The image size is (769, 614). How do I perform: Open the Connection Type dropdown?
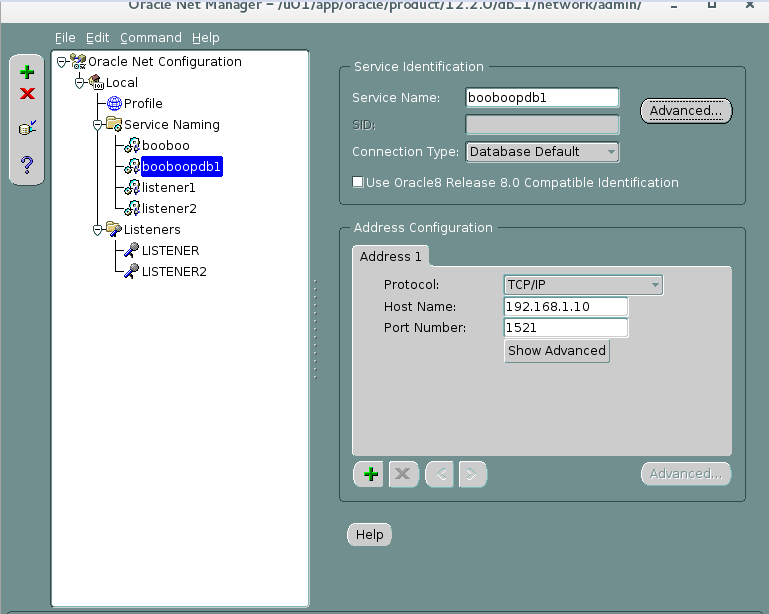click(542, 152)
